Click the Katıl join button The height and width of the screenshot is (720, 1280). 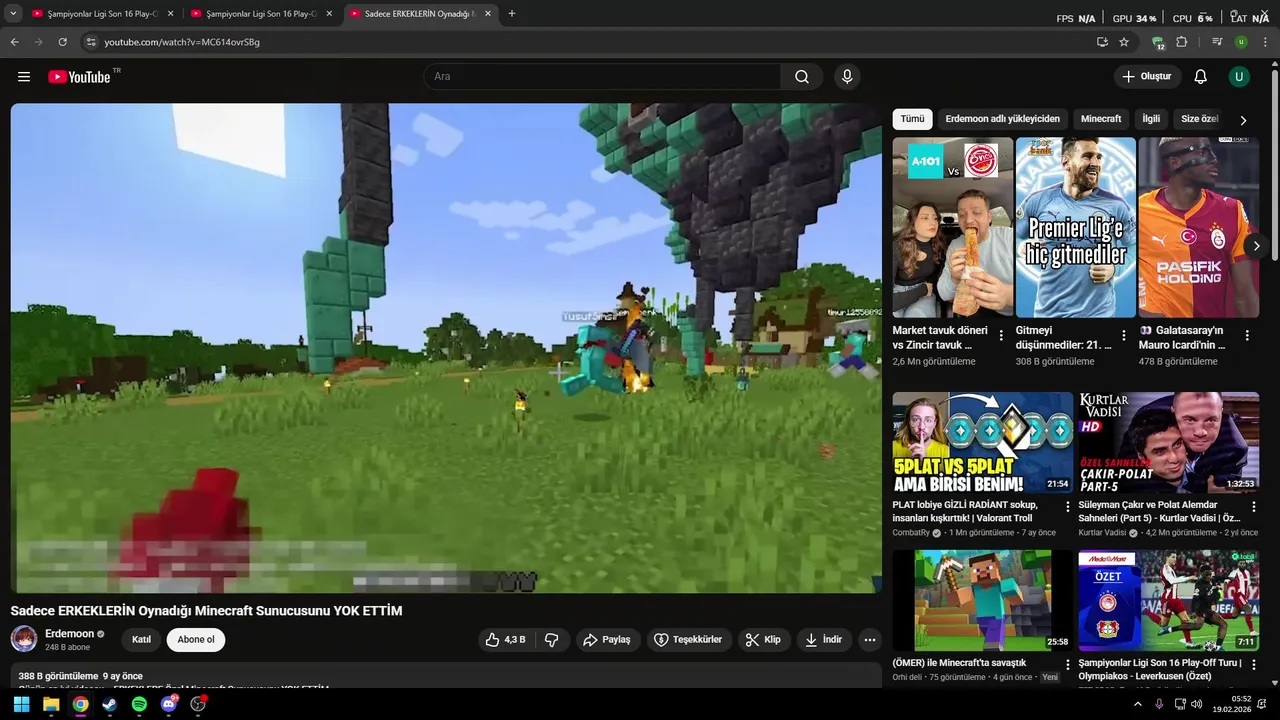[x=141, y=640]
